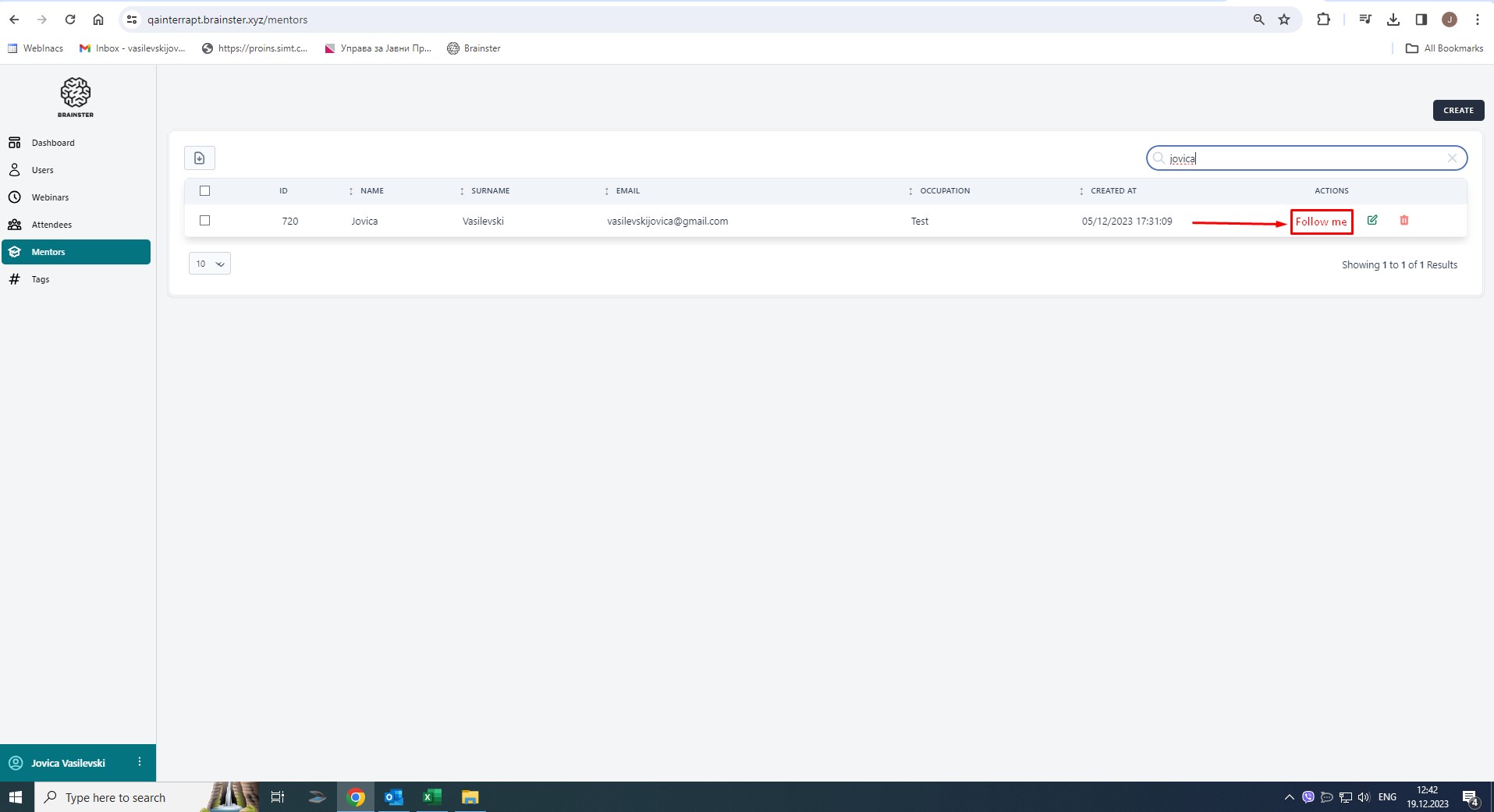
Task: Click the red delete trash icon
Action: coord(1404,221)
